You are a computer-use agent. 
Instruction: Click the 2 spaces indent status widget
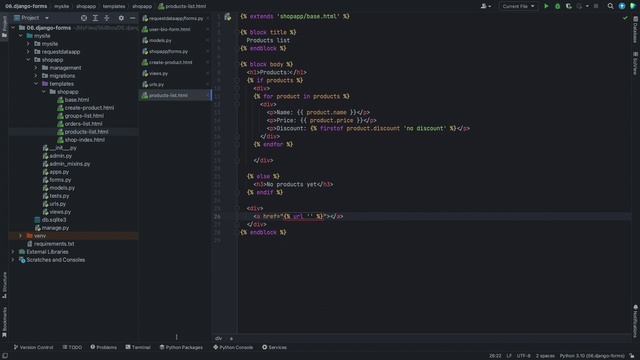coord(545,356)
